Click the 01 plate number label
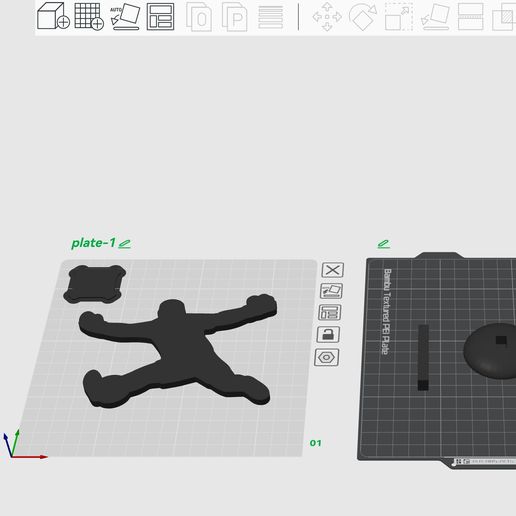The height and width of the screenshot is (516, 516). [x=315, y=443]
